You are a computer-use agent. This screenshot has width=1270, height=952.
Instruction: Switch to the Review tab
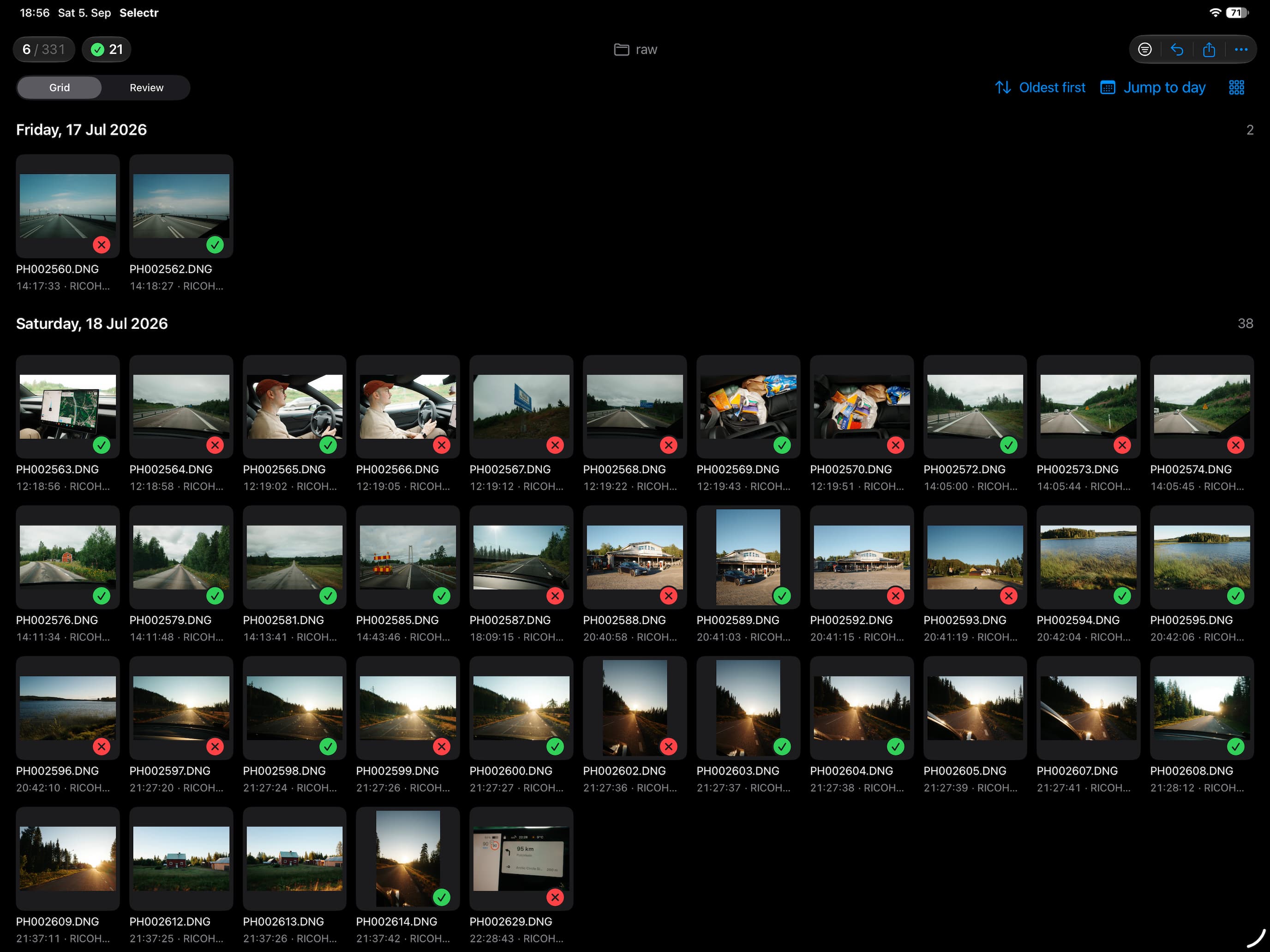point(146,87)
